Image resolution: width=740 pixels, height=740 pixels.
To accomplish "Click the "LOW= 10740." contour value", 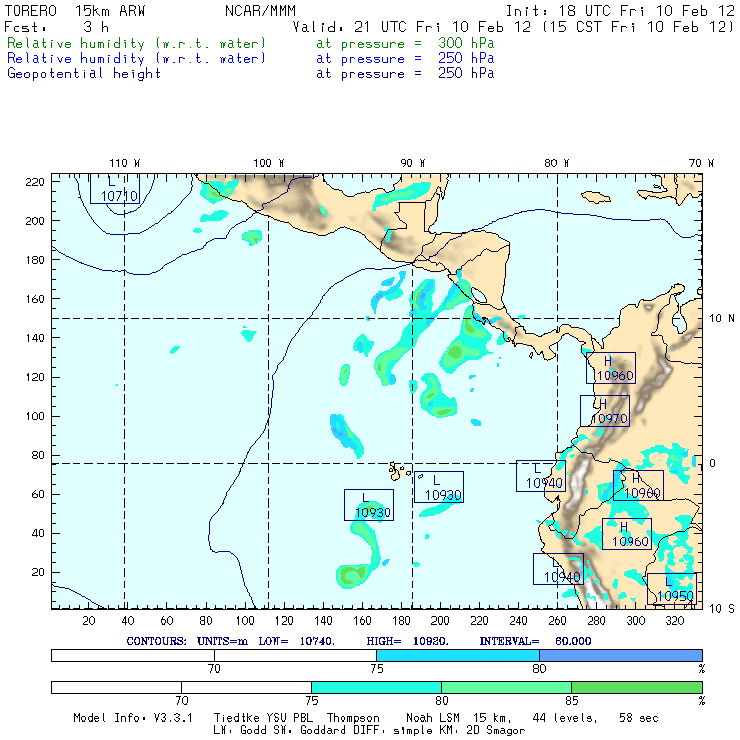I will coord(296,641).
